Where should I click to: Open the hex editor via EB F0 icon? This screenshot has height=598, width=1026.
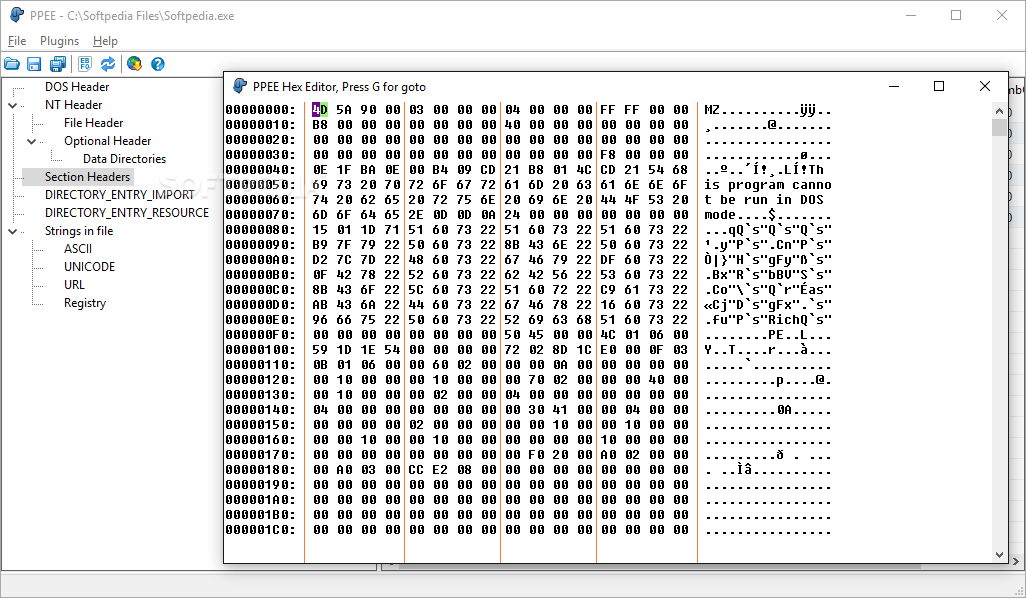click(84, 64)
